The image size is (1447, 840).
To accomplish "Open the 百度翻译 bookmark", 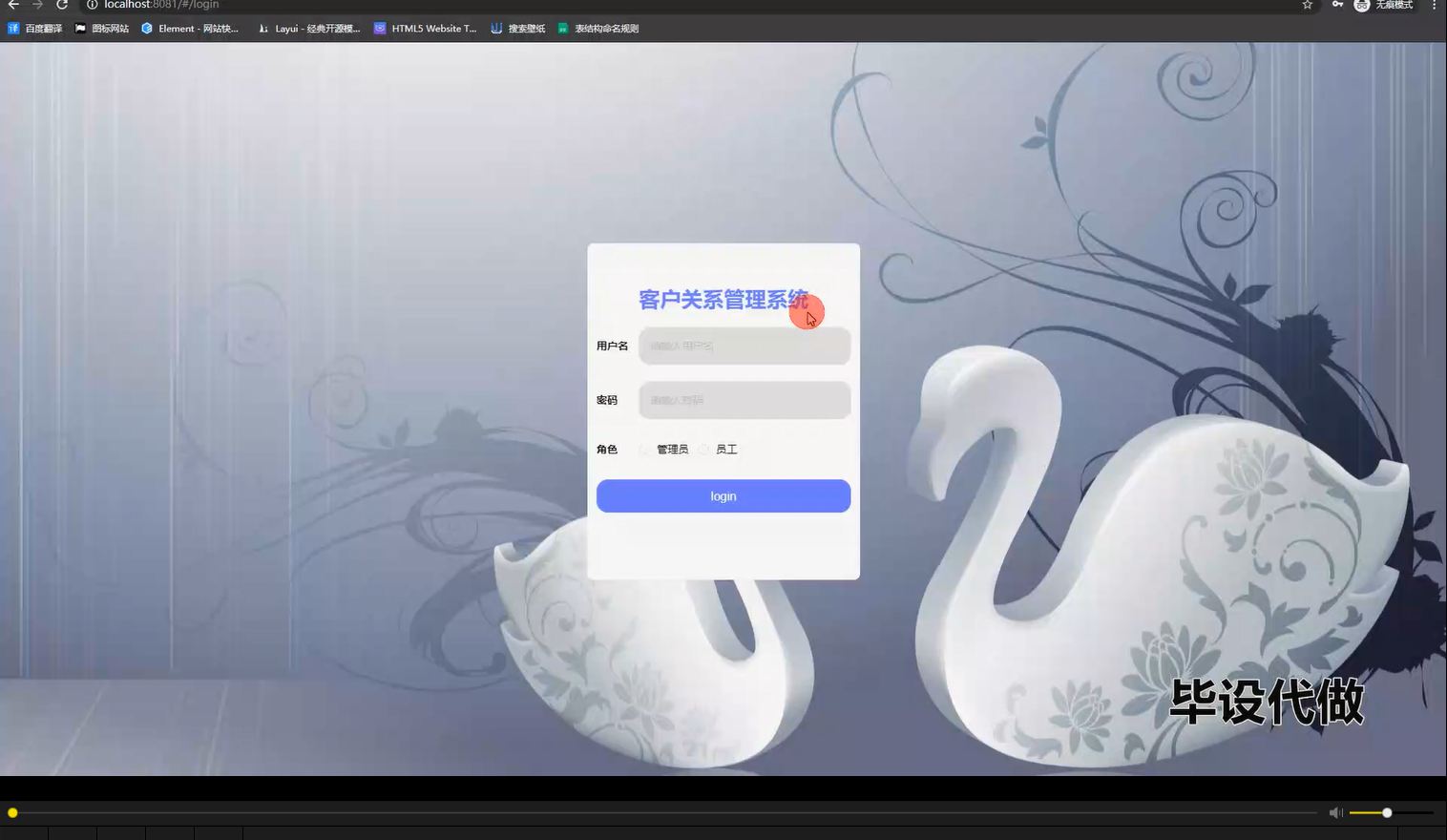I will (36, 28).
